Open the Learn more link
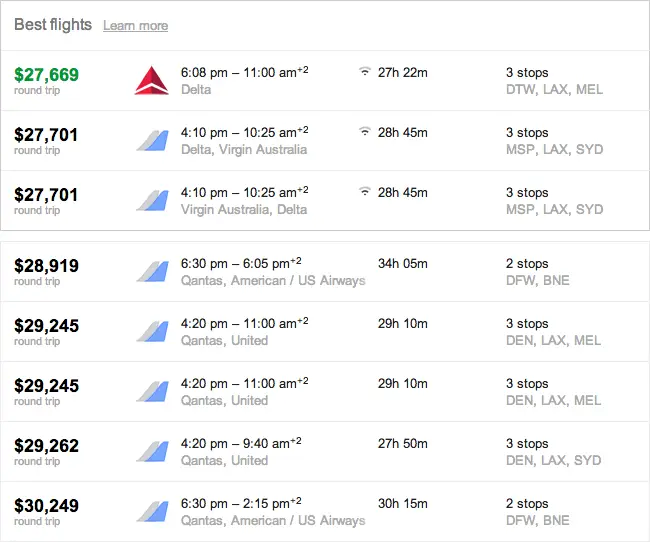 [x=136, y=26]
